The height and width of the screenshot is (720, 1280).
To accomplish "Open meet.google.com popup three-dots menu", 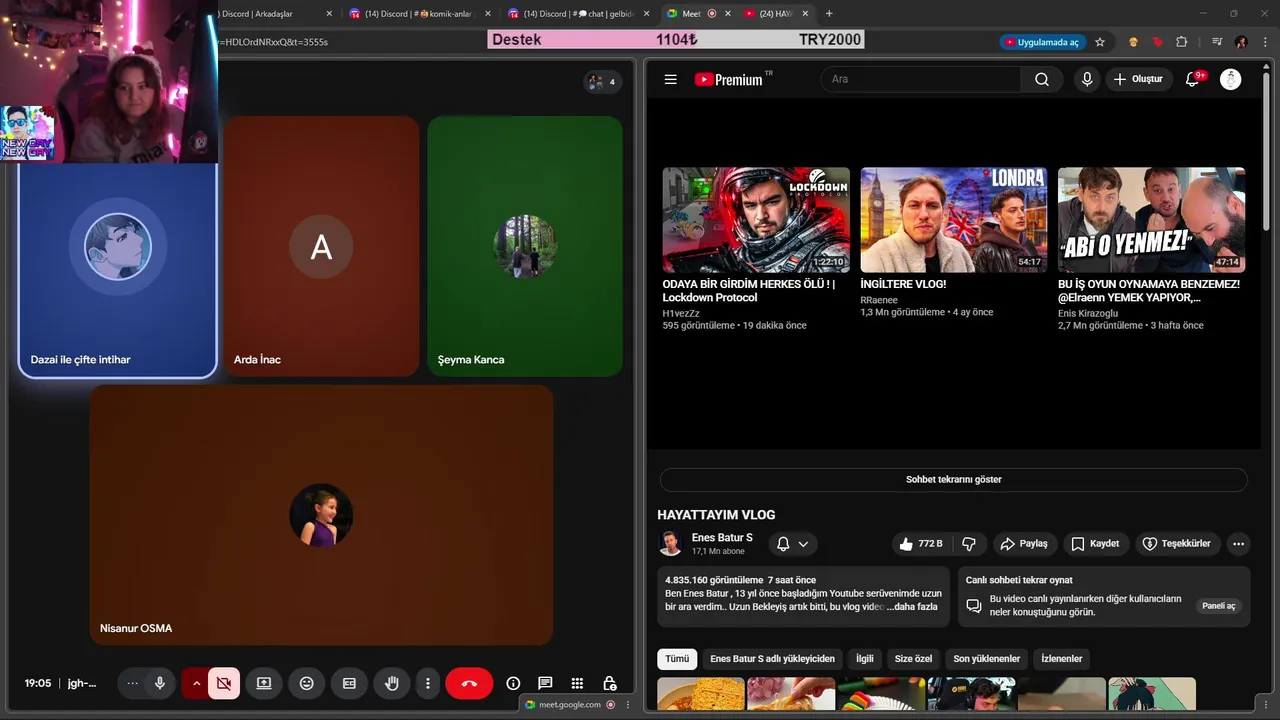I will 626,704.
